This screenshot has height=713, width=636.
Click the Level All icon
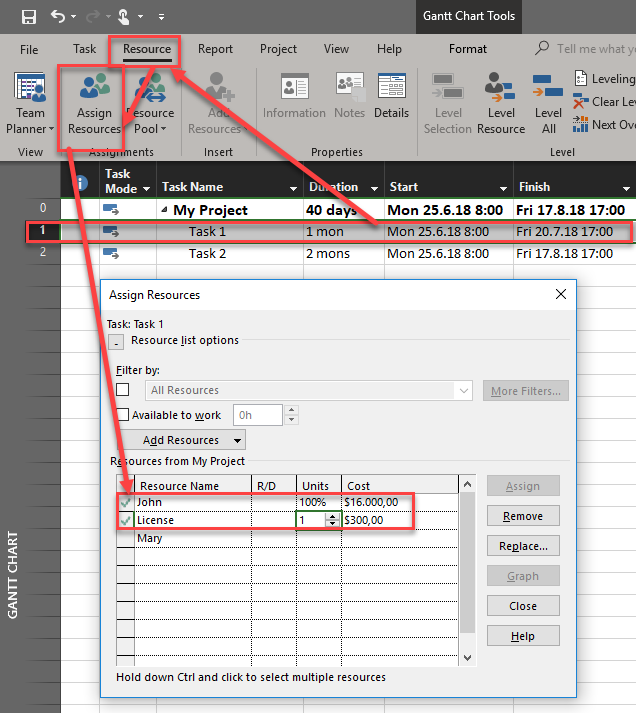(548, 106)
